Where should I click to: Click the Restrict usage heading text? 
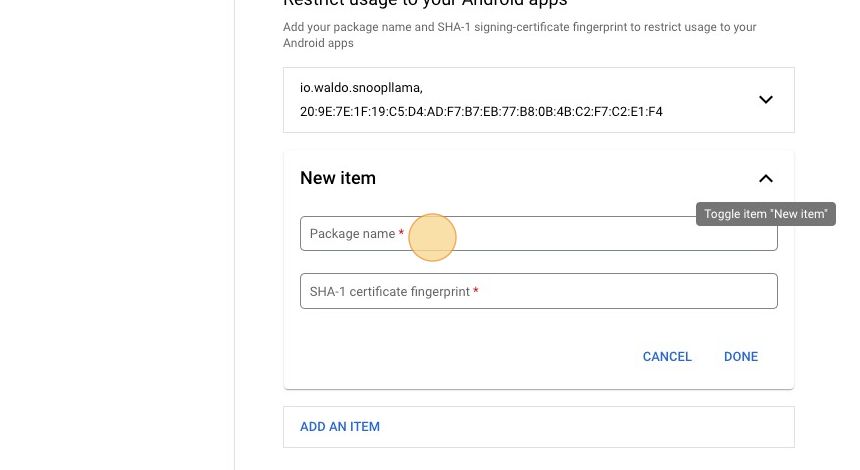coord(425,3)
